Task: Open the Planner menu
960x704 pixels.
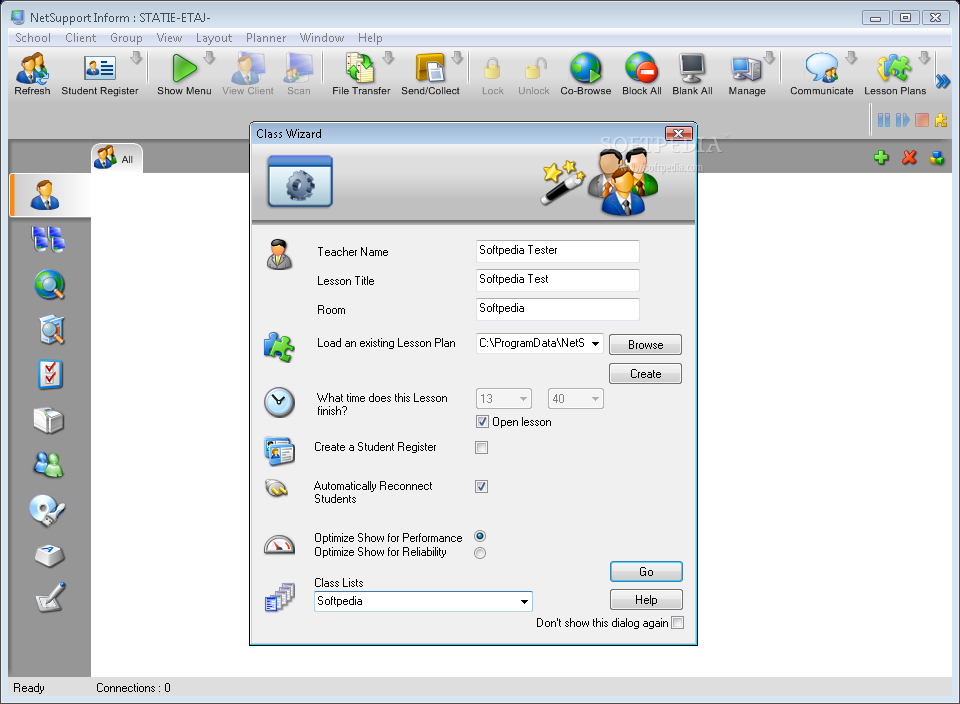Action: tap(266, 38)
